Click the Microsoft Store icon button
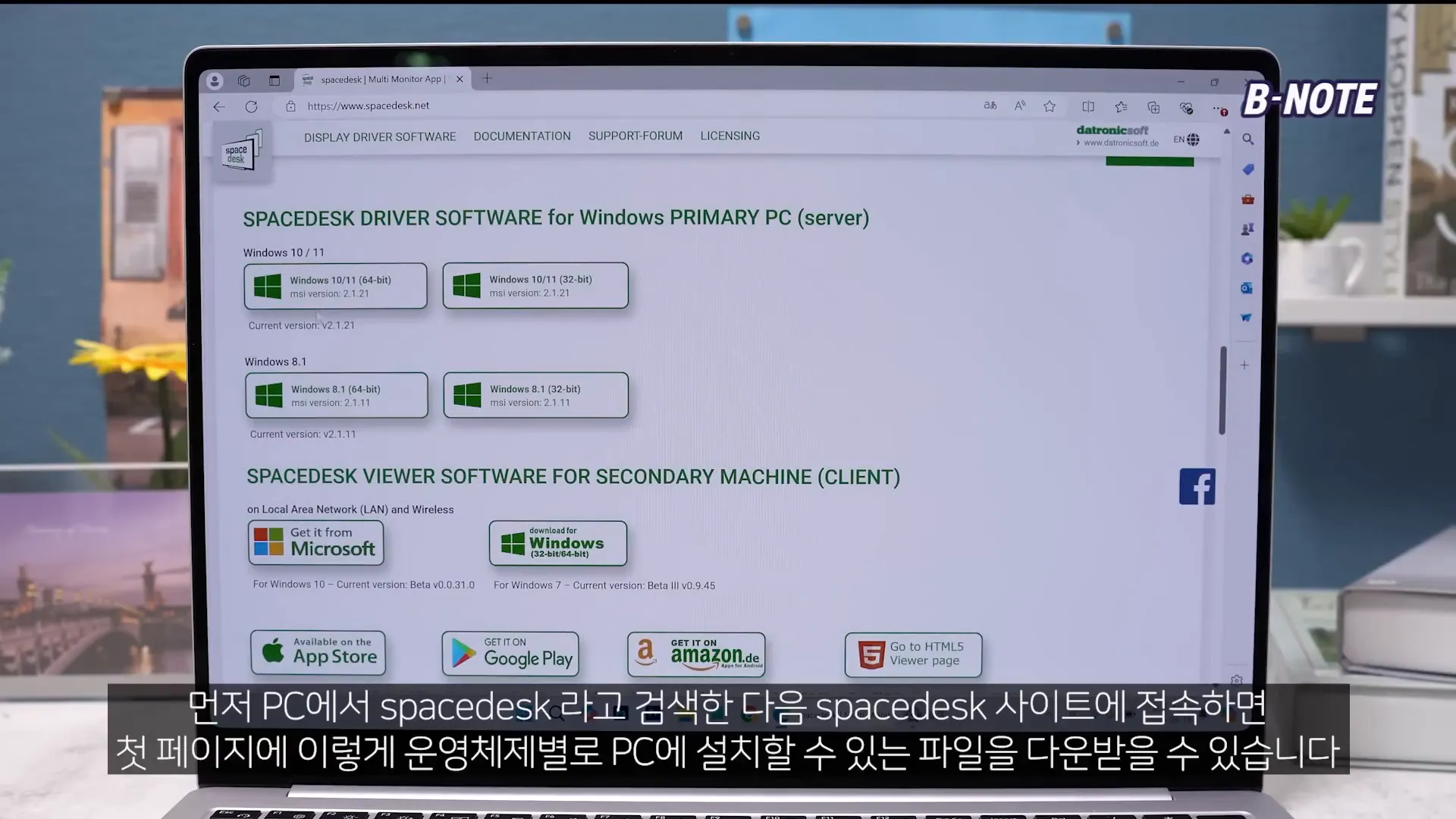1456x819 pixels. [316, 542]
